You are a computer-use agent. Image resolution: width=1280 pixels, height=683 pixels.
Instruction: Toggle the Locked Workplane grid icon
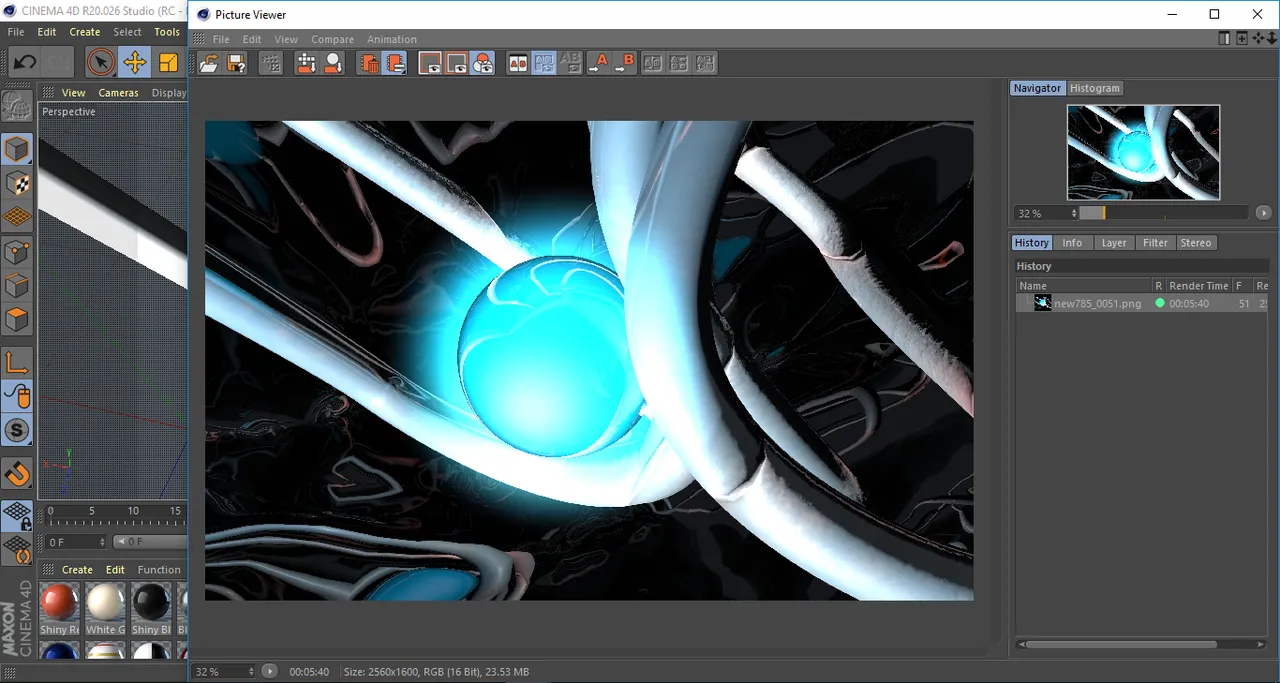(x=17, y=516)
